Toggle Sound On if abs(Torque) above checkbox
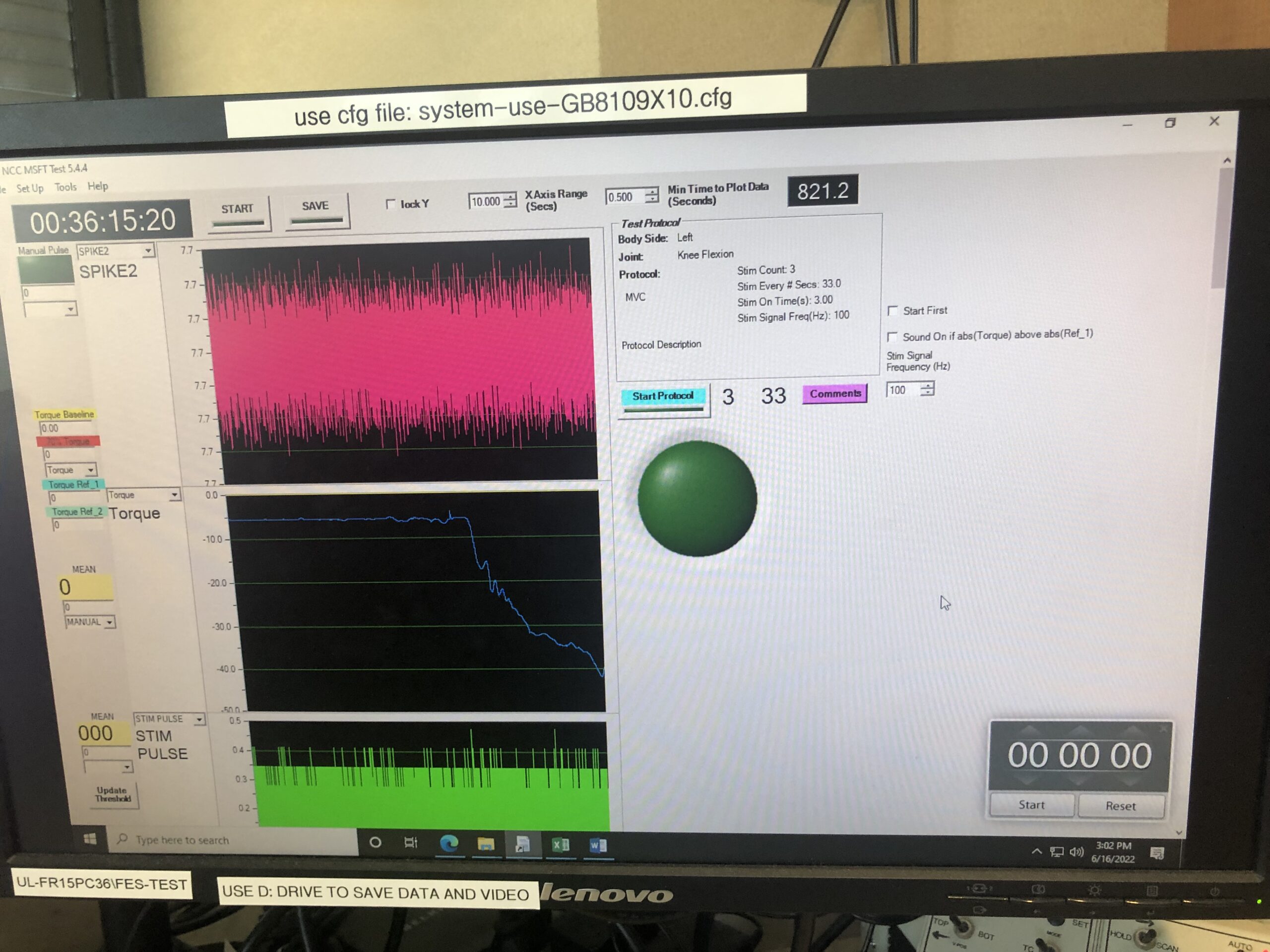 (893, 336)
